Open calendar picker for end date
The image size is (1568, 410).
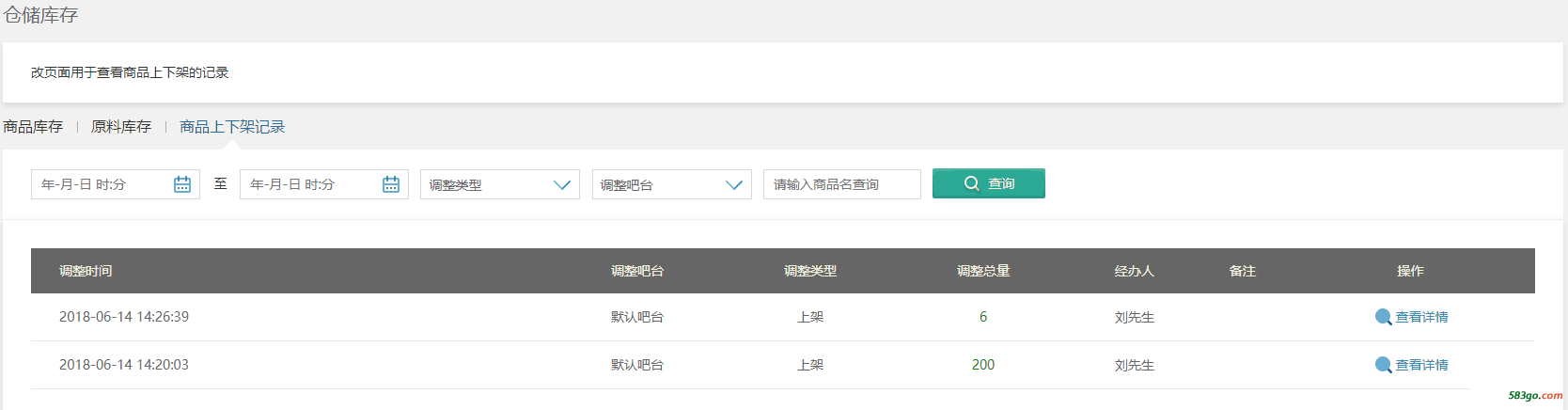click(x=391, y=184)
